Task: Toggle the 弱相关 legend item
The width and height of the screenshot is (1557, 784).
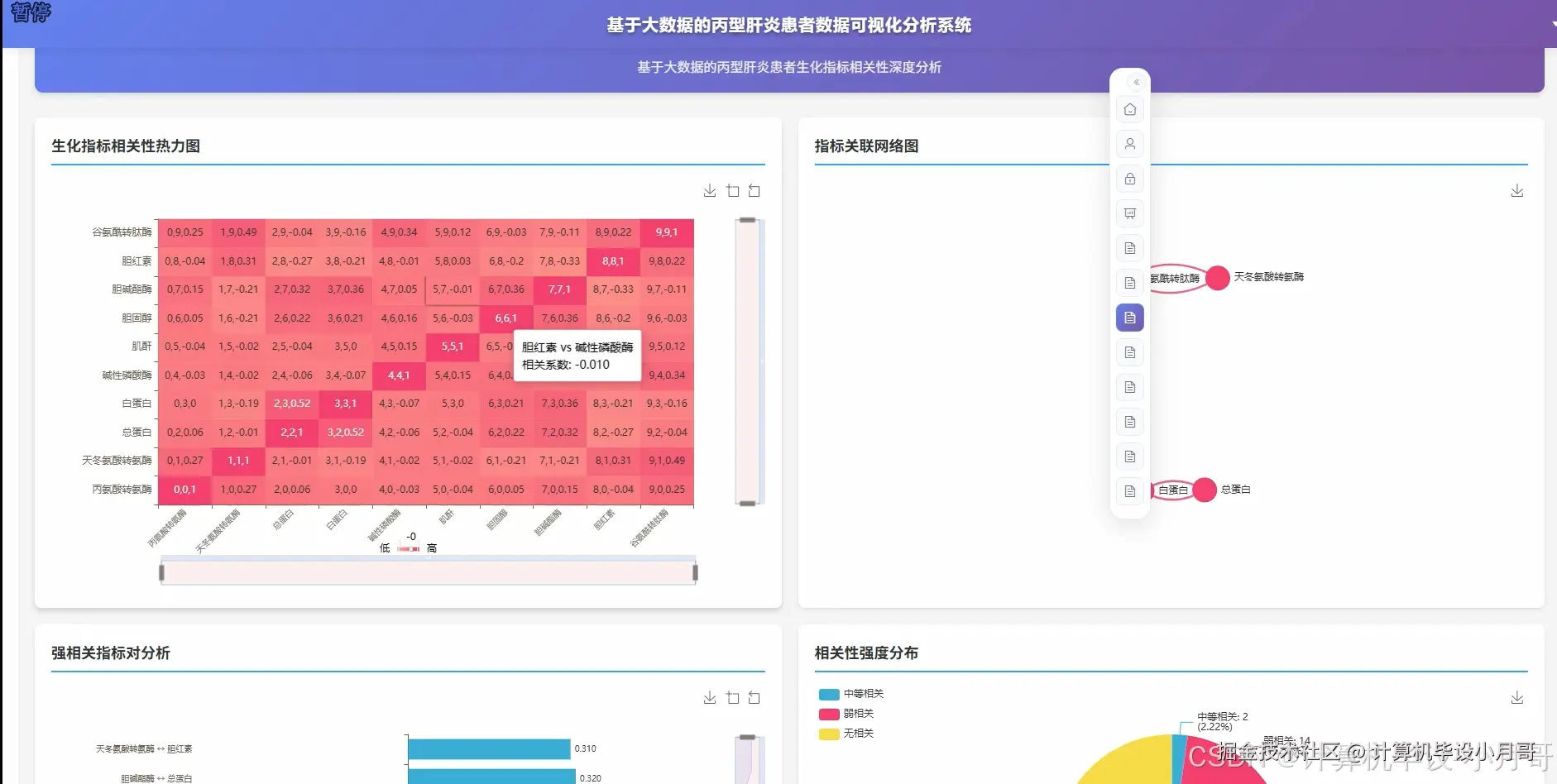Action: pos(846,714)
